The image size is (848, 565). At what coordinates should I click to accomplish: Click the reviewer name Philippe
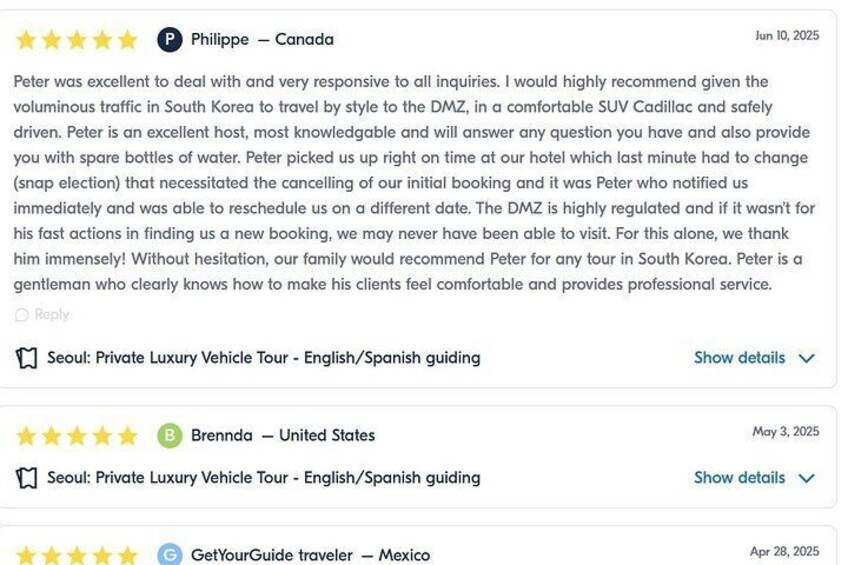click(x=220, y=40)
